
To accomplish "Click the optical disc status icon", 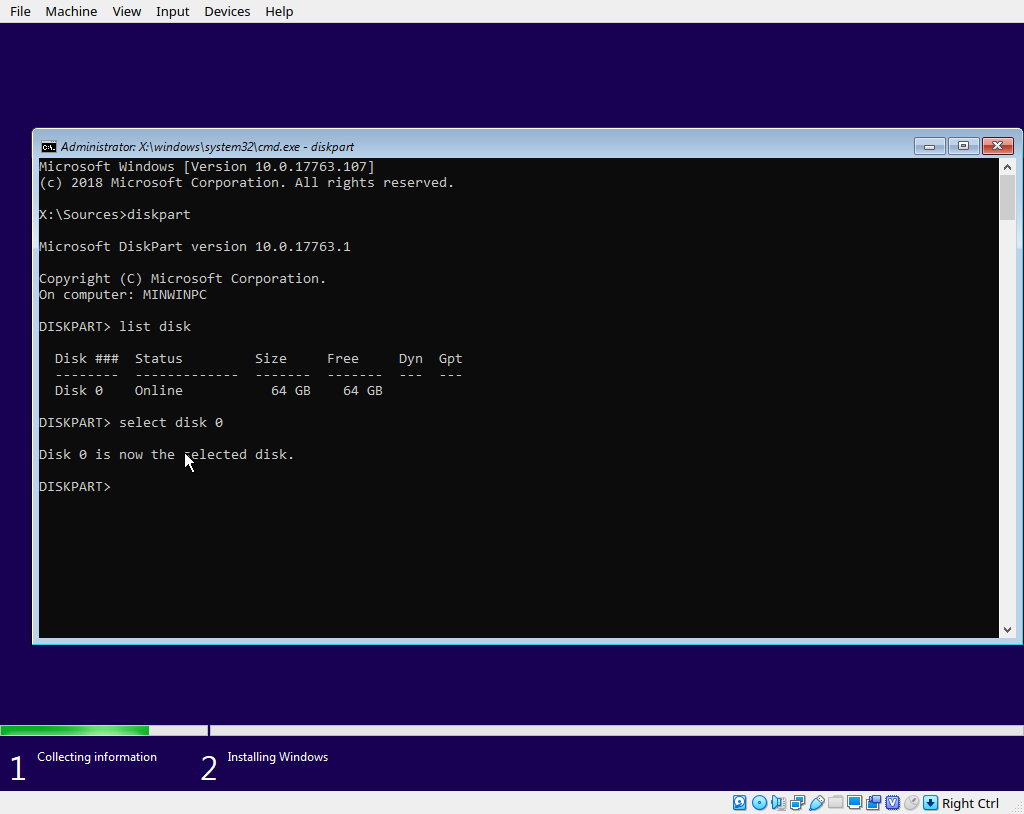I will [x=759, y=803].
